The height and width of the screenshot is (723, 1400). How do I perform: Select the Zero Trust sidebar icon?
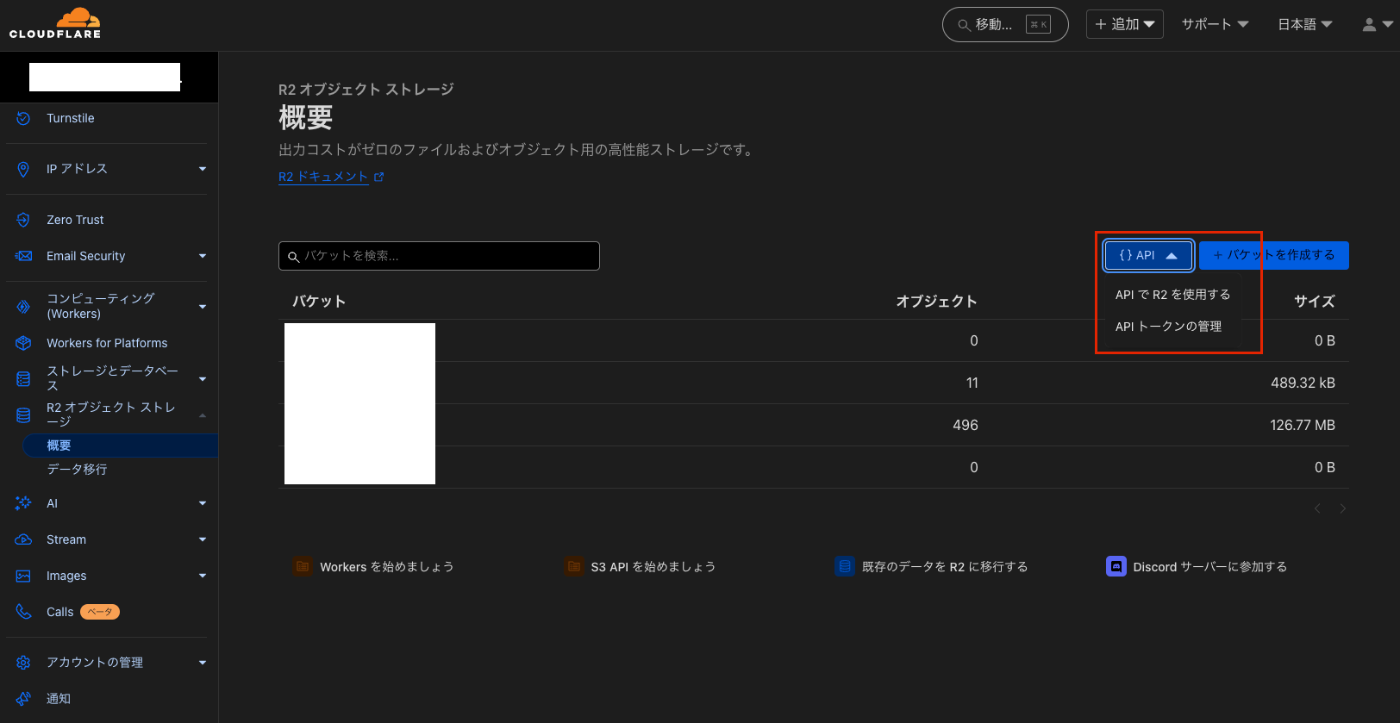[21, 219]
